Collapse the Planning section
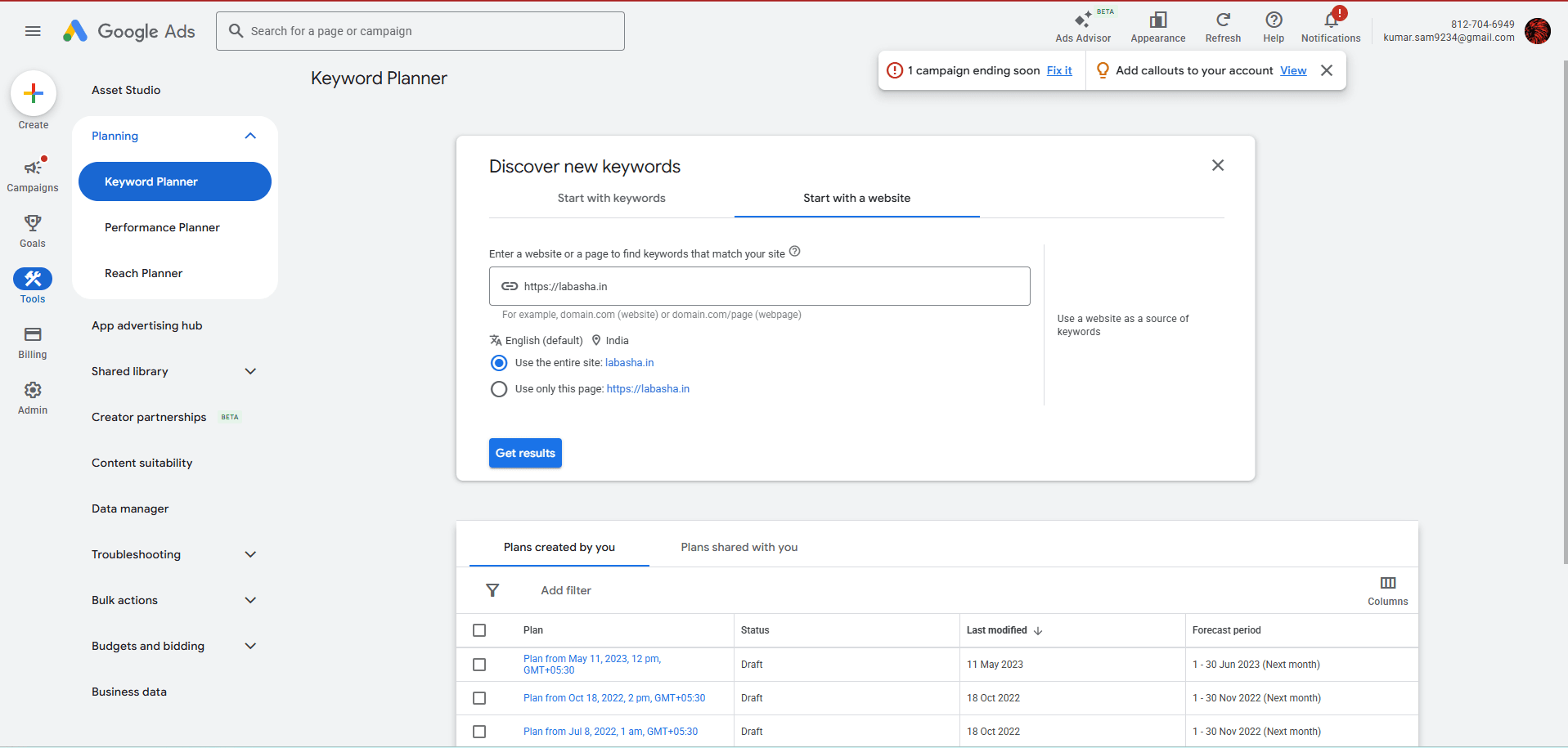Screen dimensions: 1568x748 [x=250, y=136]
